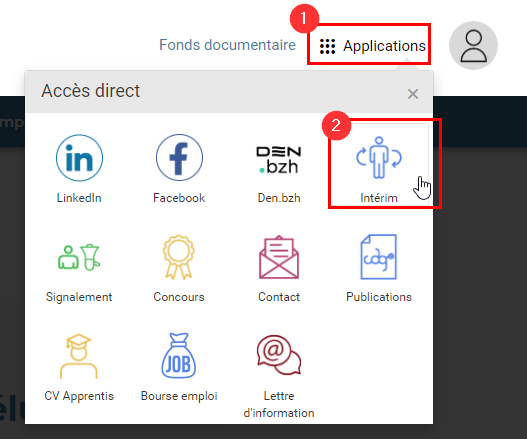Open the Publications document icon
Screen dimensions: 527x439
click(x=379, y=257)
